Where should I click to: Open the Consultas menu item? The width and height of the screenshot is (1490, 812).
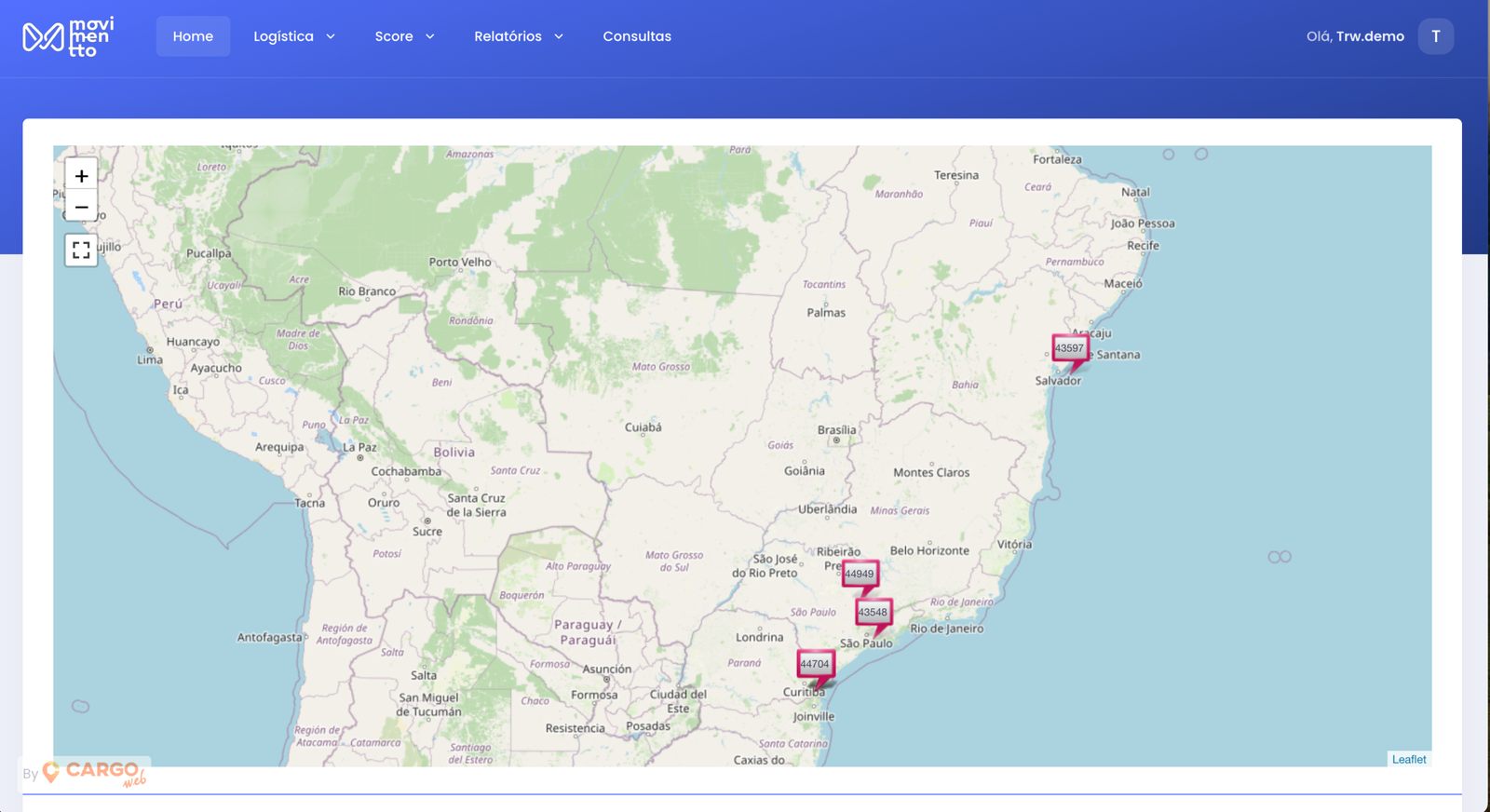pyautogui.click(x=637, y=36)
